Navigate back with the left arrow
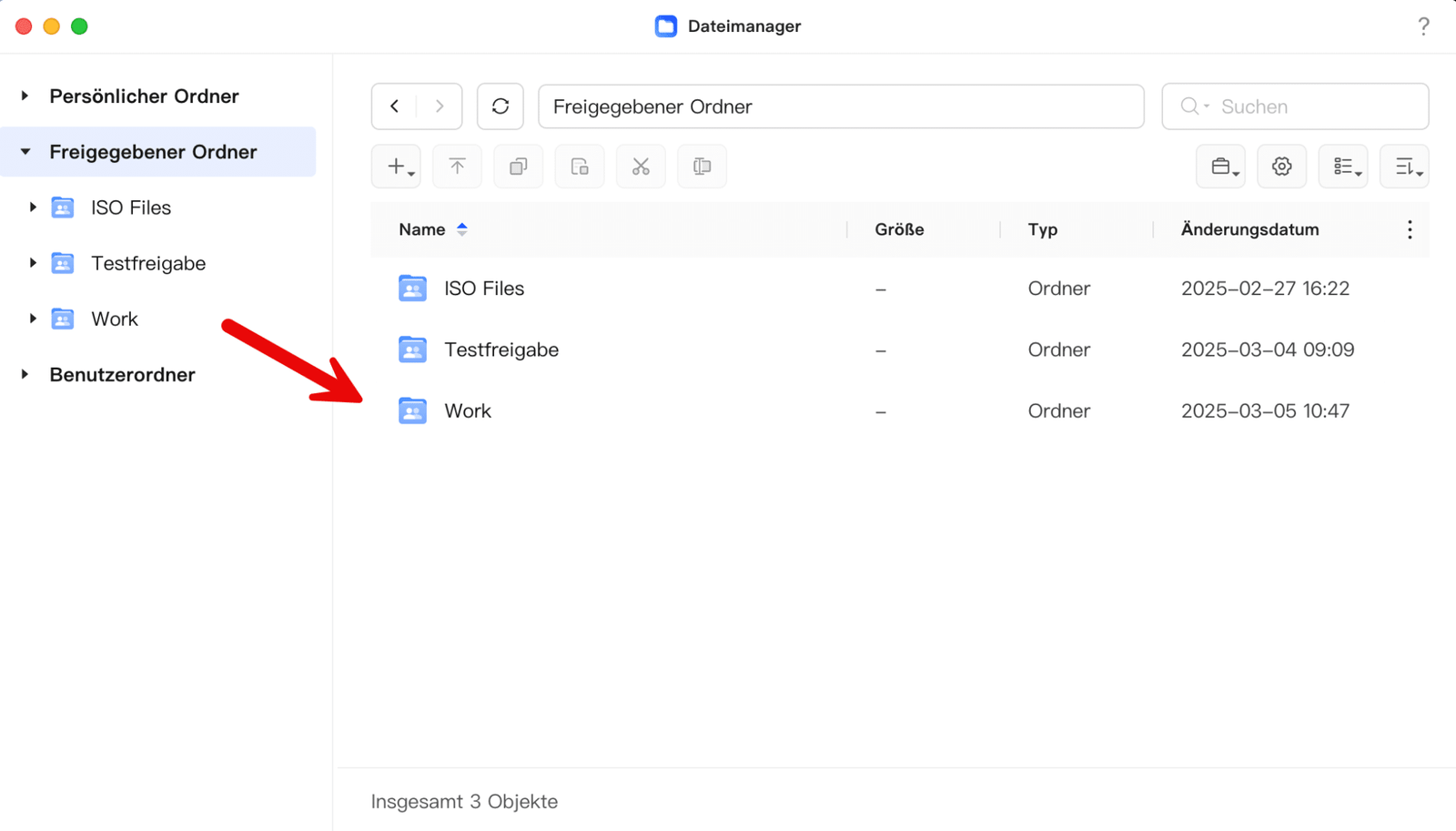The height and width of the screenshot is (831, 1456). tap(395, 106)
